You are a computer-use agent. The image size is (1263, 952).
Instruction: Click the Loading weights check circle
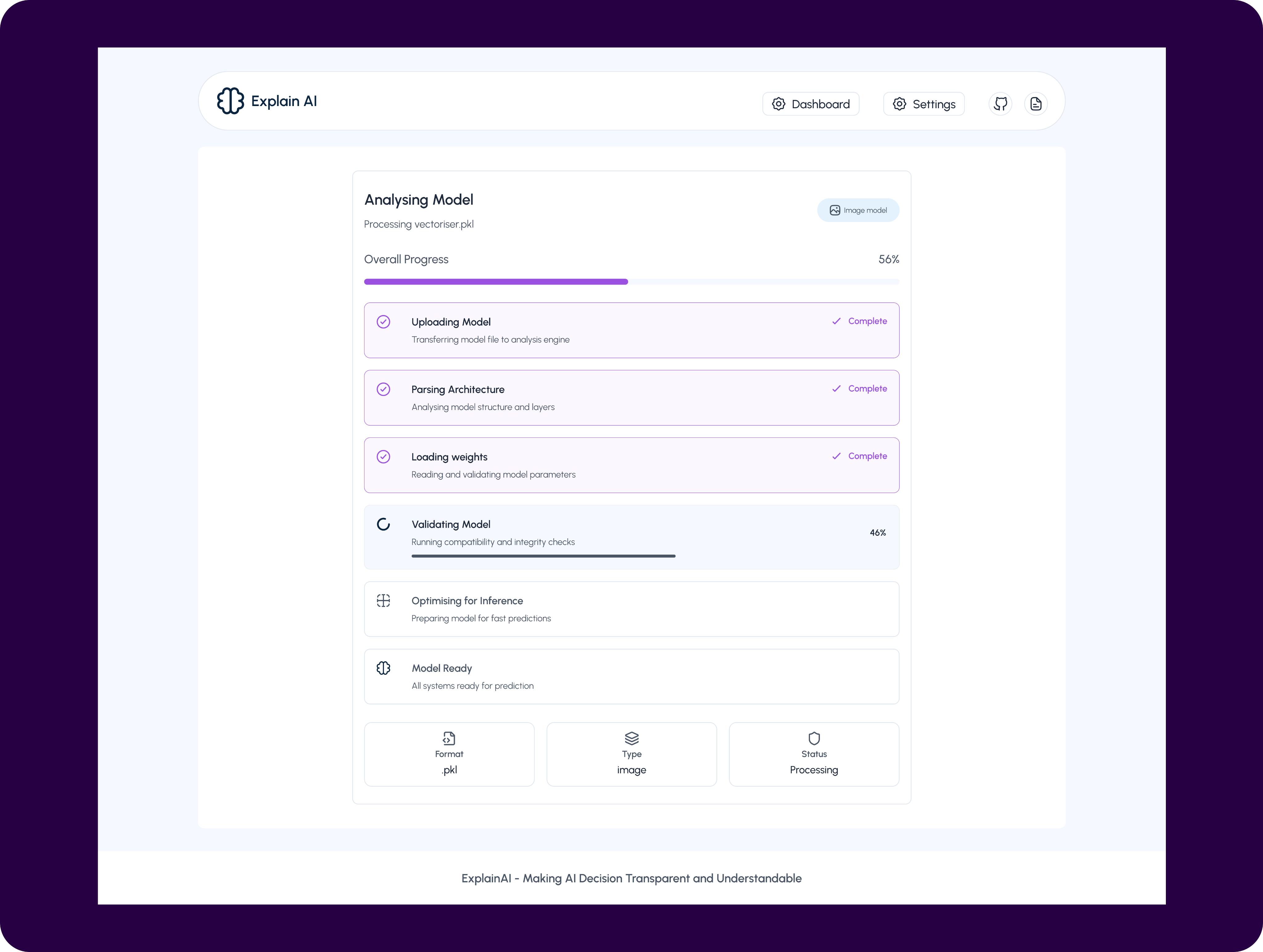[x=384, y=457]
